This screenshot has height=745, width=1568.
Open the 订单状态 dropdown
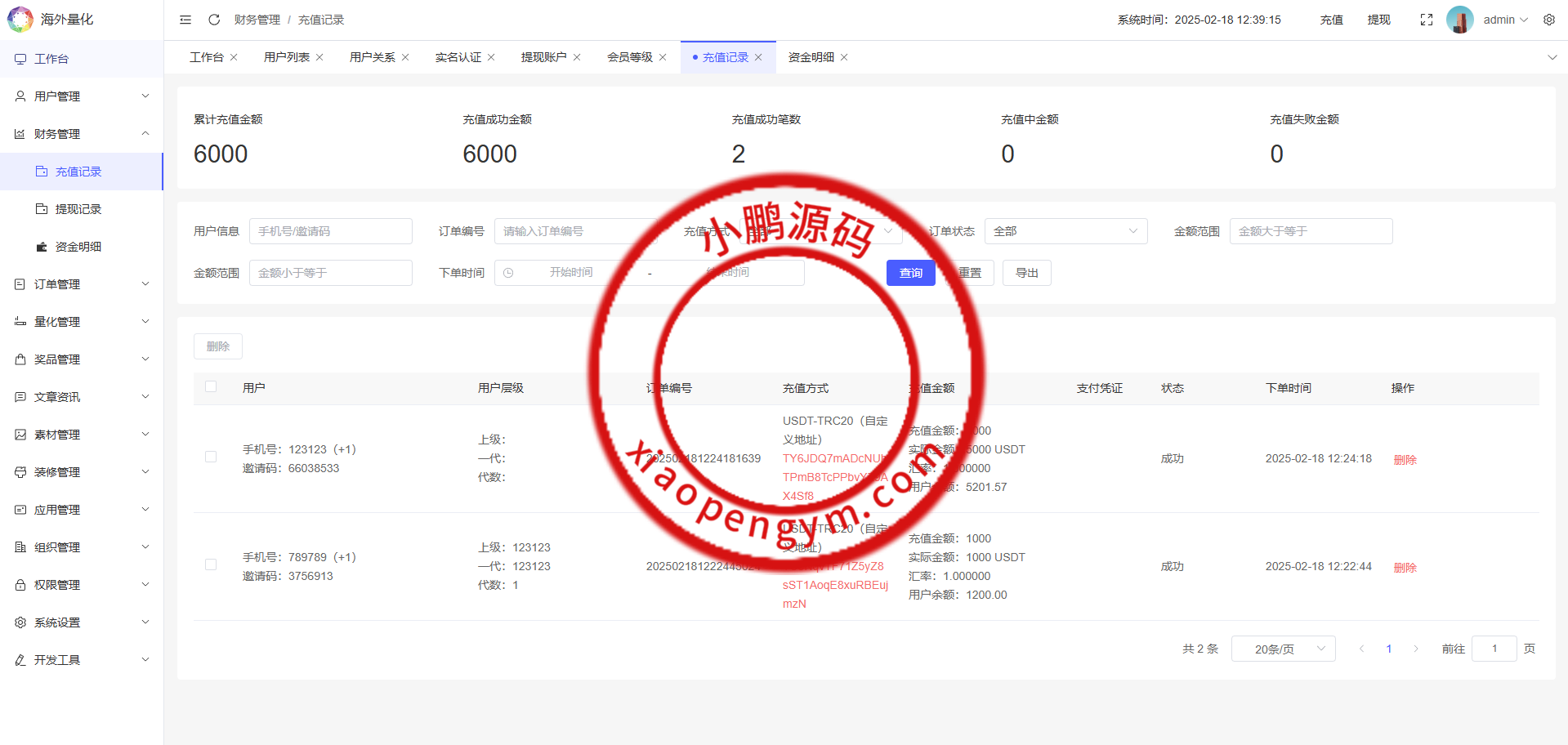pos(1065,231)
